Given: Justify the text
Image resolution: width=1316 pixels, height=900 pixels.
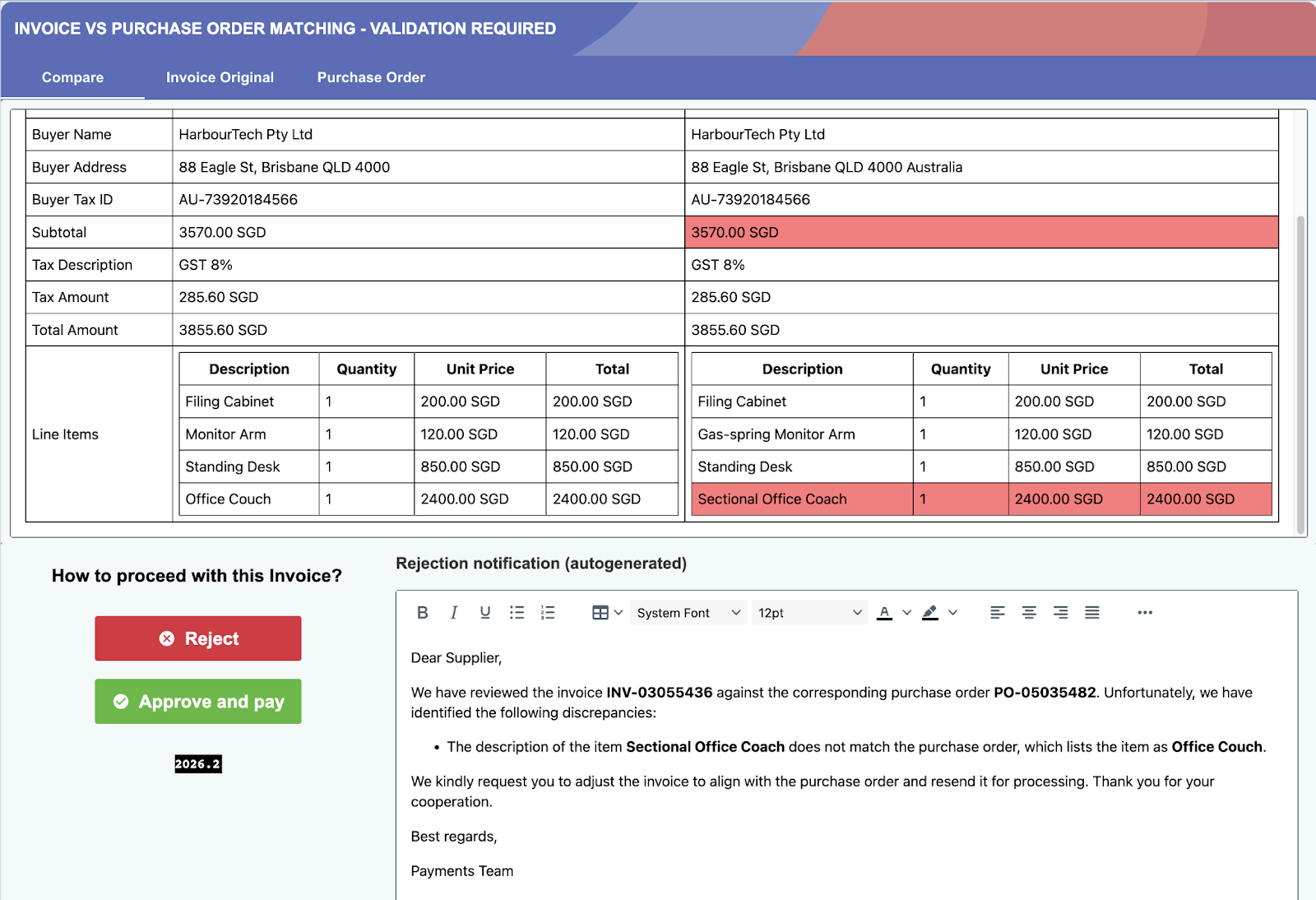Looking at the screenshot, I should click(x=1092, y=612).
